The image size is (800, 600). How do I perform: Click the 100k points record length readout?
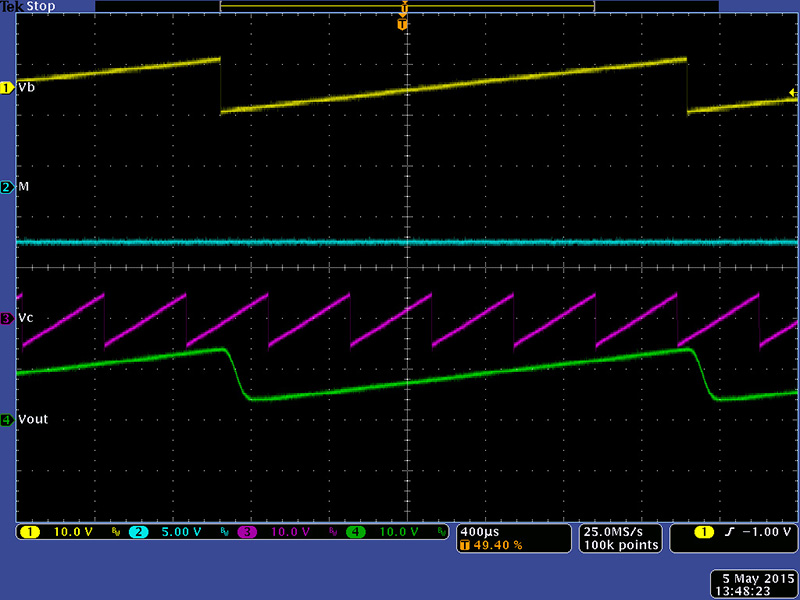[x=621, y=545]
